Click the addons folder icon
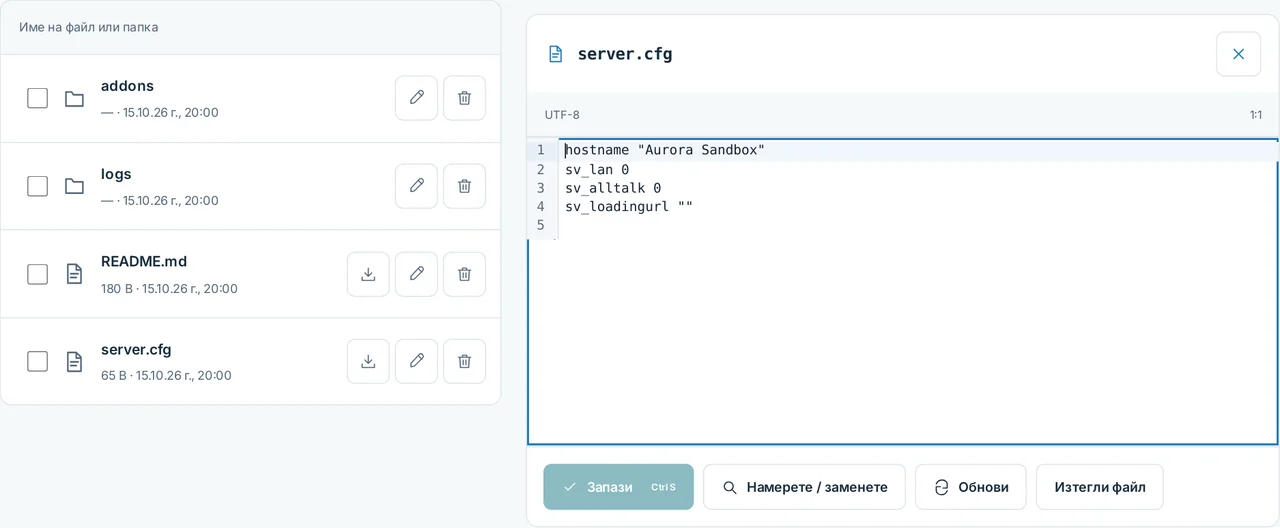The image size is (1280, 528). 74,98
